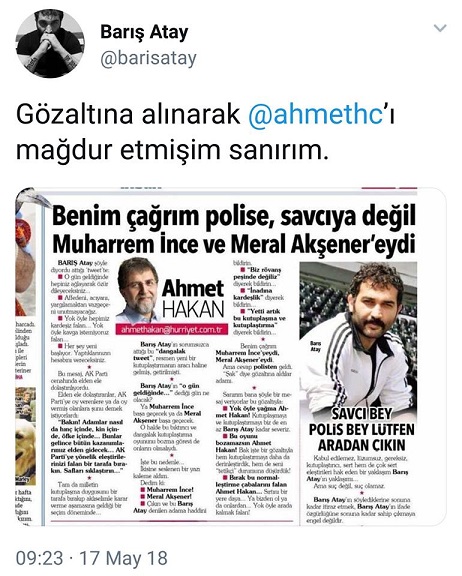Image resolution: width=462 pixels, height=576 pixels.
Task: Click Ahmet Hakan's columnist portrait
Action: [x=138, y=290]
